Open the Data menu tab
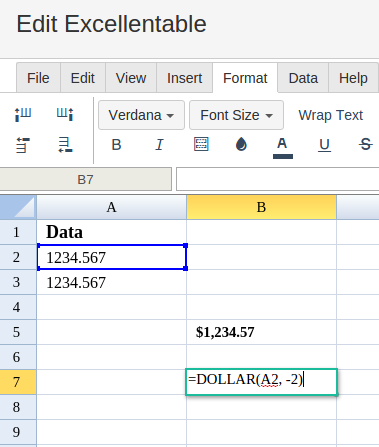 303,78
